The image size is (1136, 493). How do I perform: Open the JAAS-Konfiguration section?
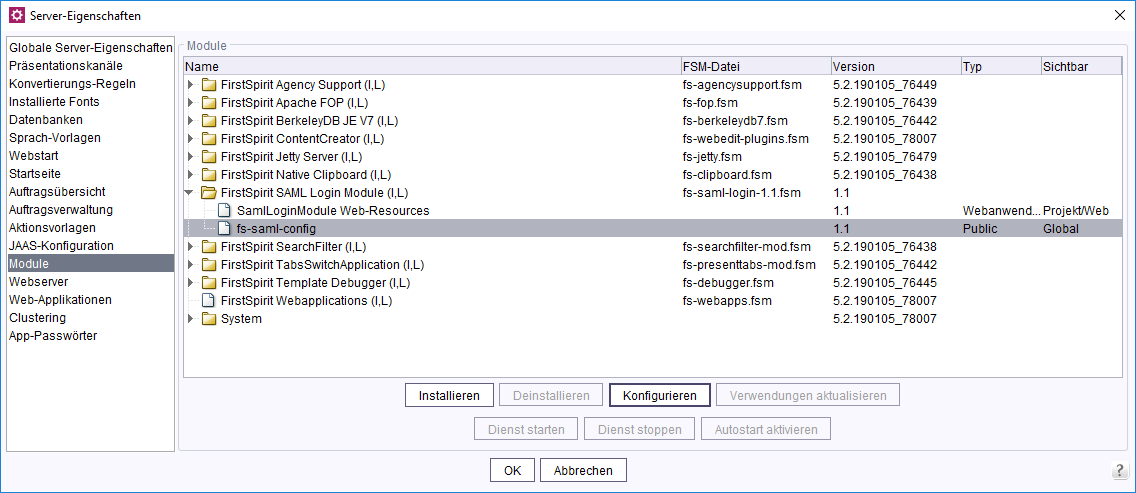tap(61, 246)
